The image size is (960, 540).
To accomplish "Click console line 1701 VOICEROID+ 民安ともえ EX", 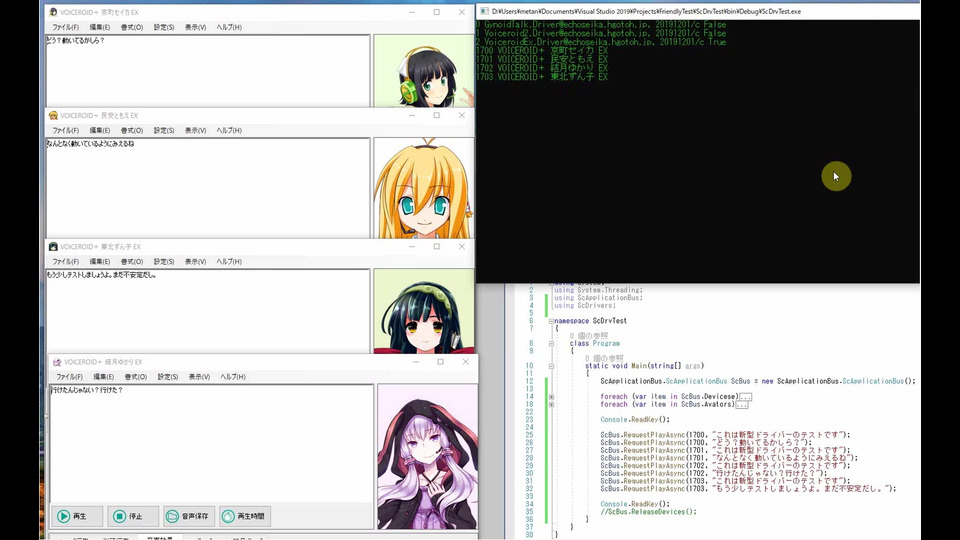I will 541,59.
